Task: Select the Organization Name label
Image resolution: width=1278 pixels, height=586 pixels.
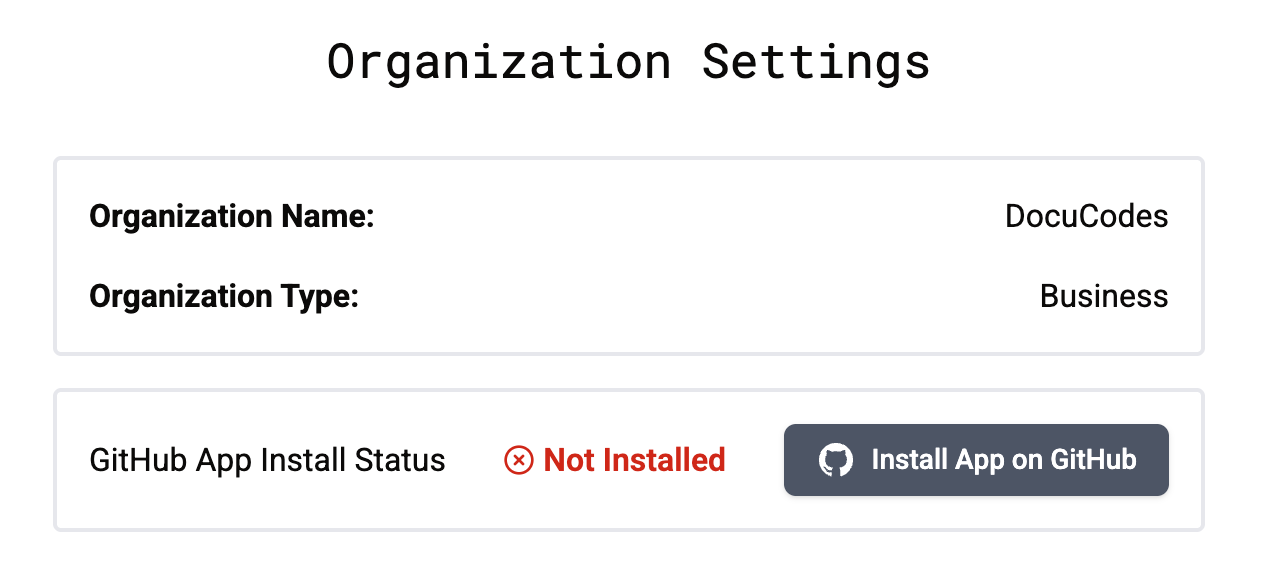Action: pos(231,216)
